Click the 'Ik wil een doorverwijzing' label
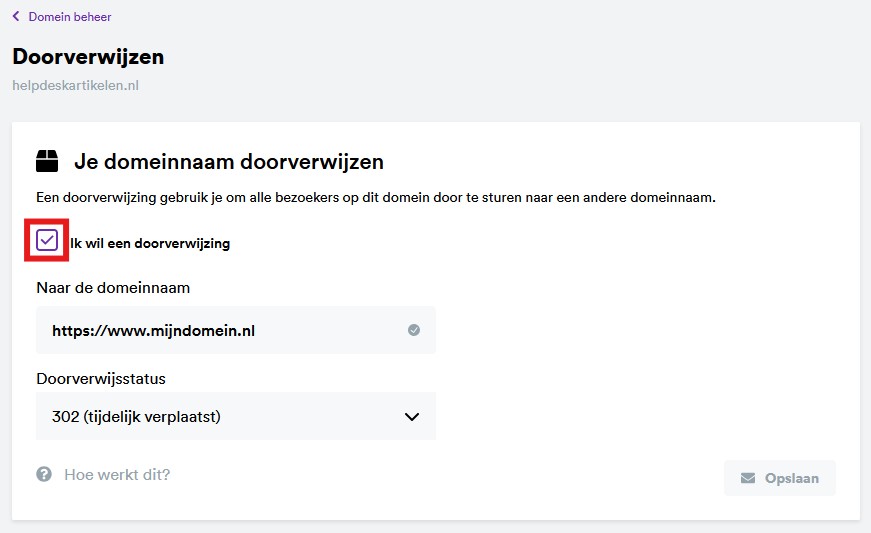Screen dimensions: 871x533 [x=150, y=243]
